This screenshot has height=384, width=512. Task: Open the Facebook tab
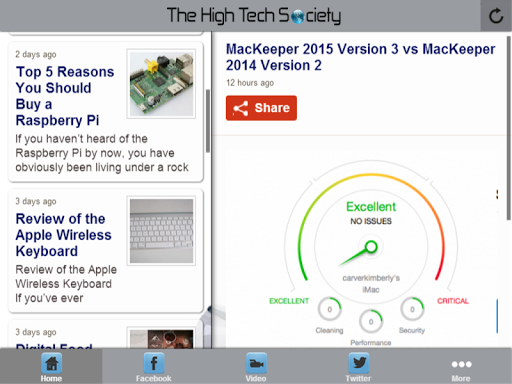[x=154, y=366]
